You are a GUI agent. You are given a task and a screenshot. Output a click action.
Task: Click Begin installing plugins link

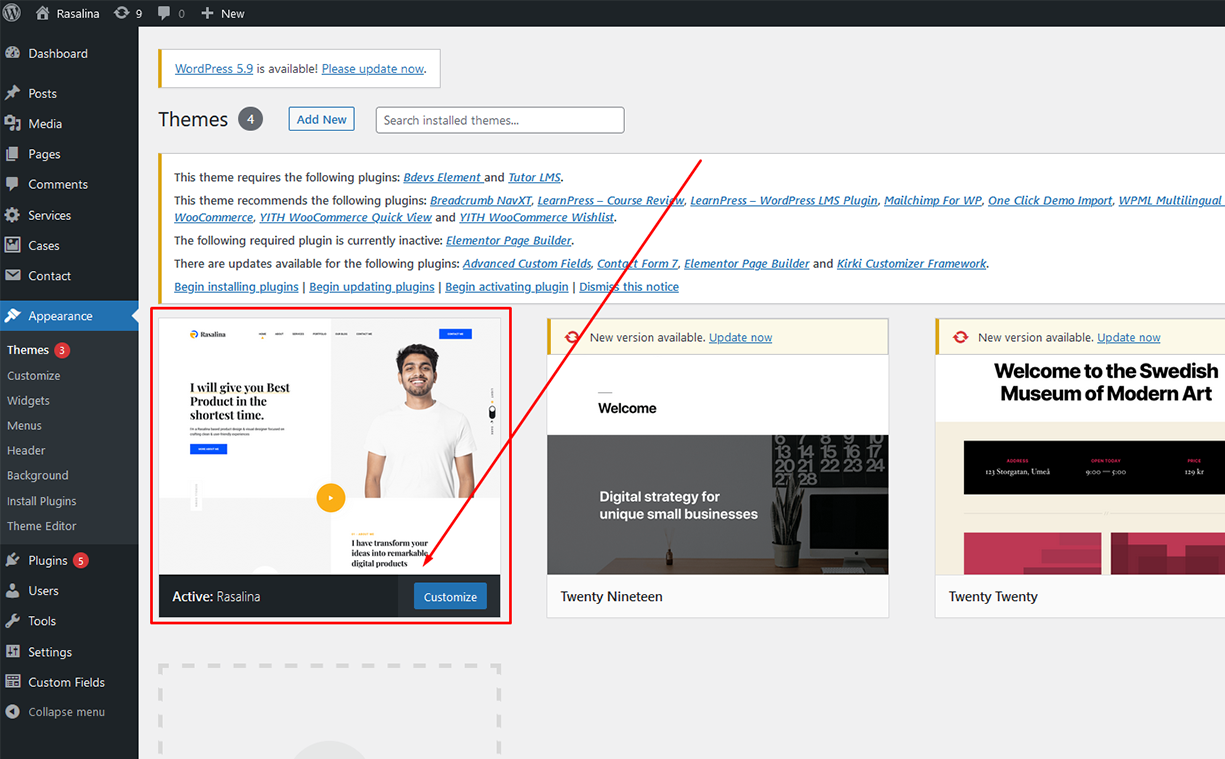click(236, 287)
